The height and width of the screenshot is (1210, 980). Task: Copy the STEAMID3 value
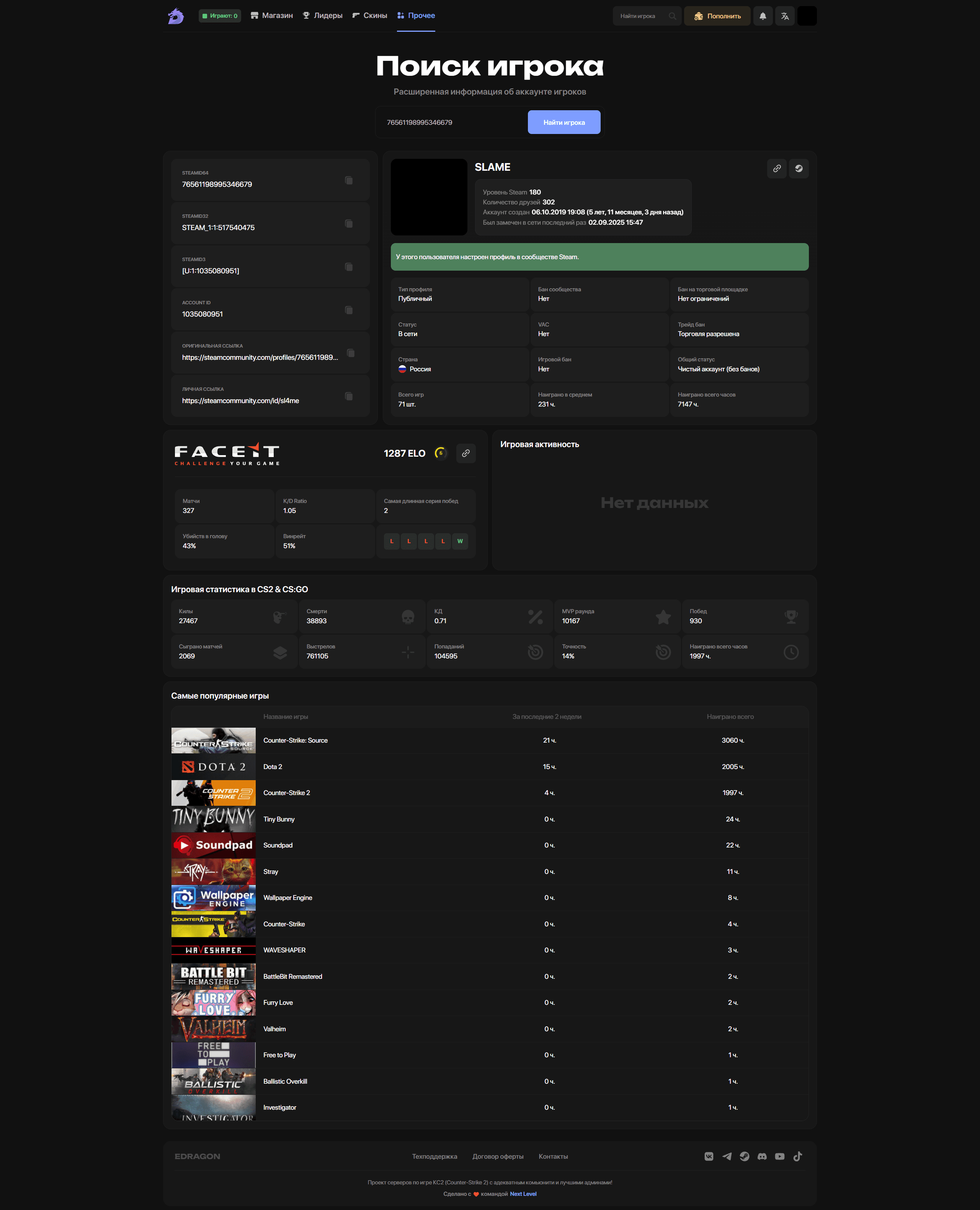click(x=349, y=266)
